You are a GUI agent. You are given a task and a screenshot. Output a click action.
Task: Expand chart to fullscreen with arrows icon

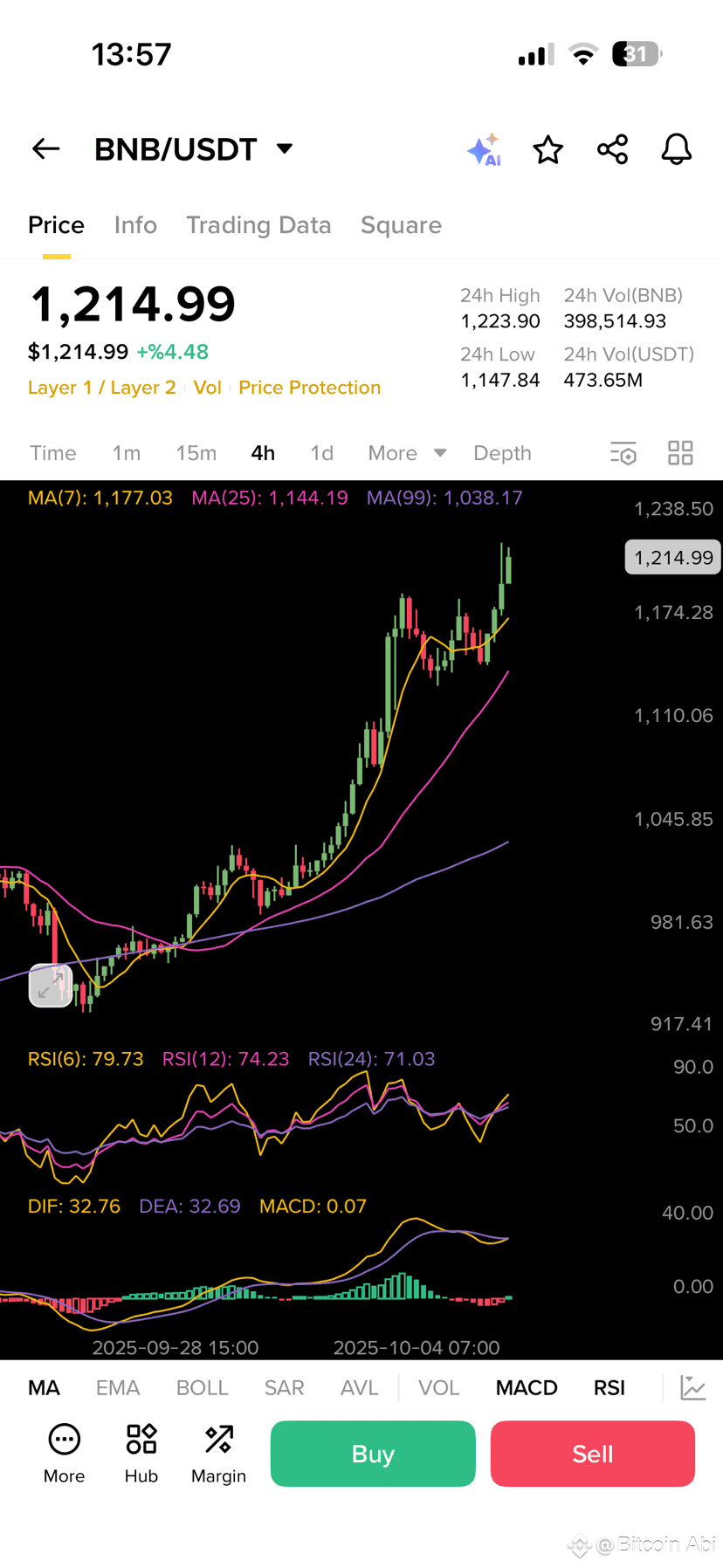tap(51, 986)
